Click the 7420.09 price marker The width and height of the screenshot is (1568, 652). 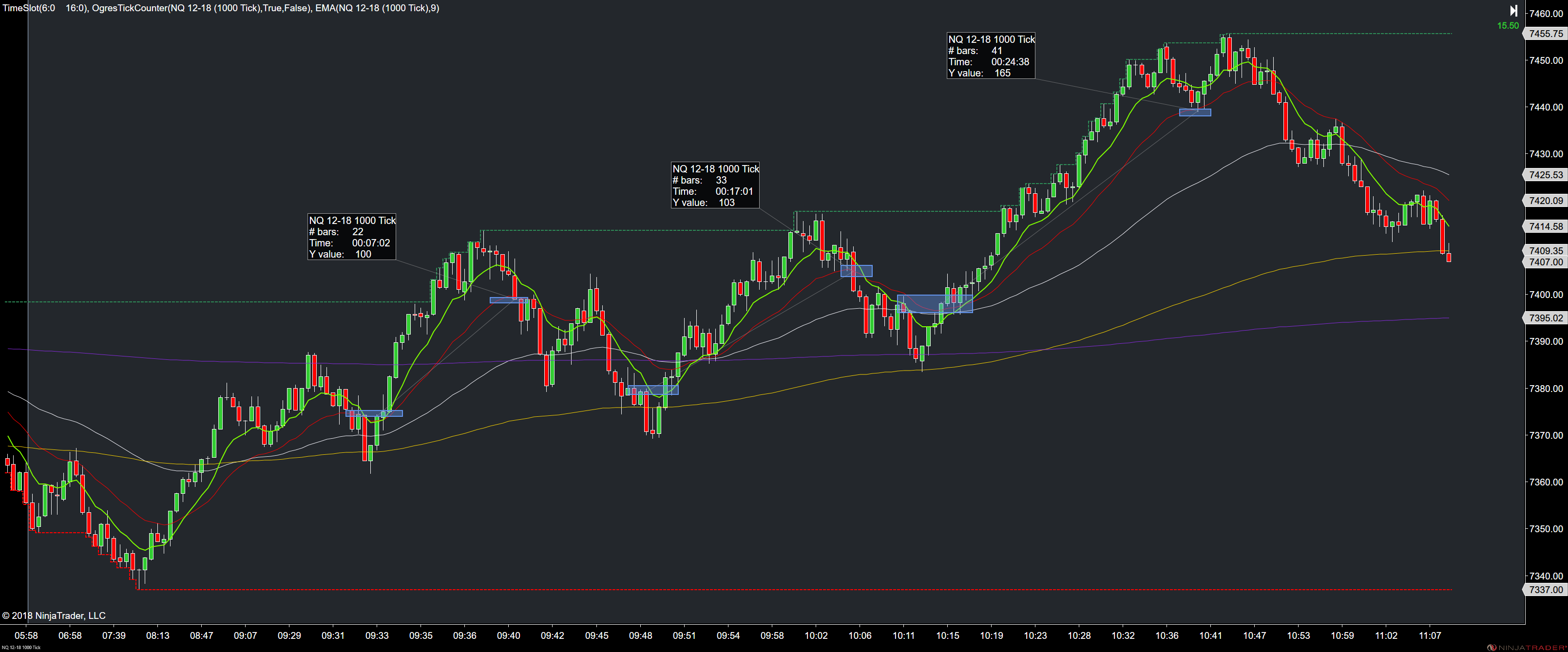pos(1546,201)
